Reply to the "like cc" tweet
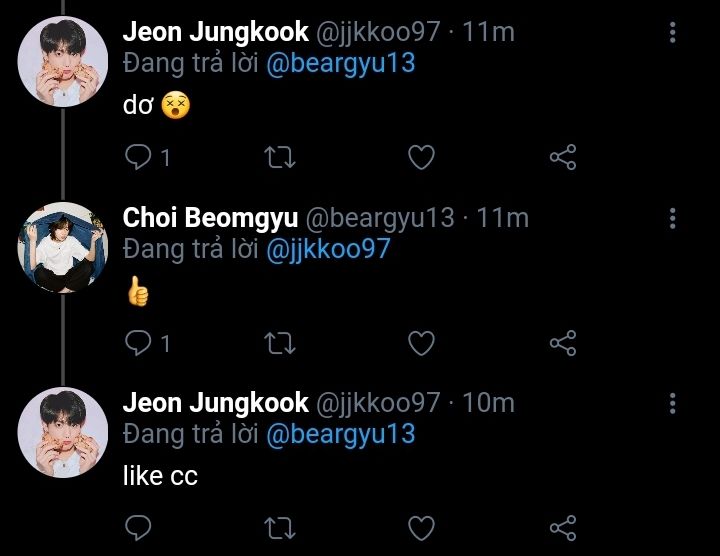 [x=138, y=527]
